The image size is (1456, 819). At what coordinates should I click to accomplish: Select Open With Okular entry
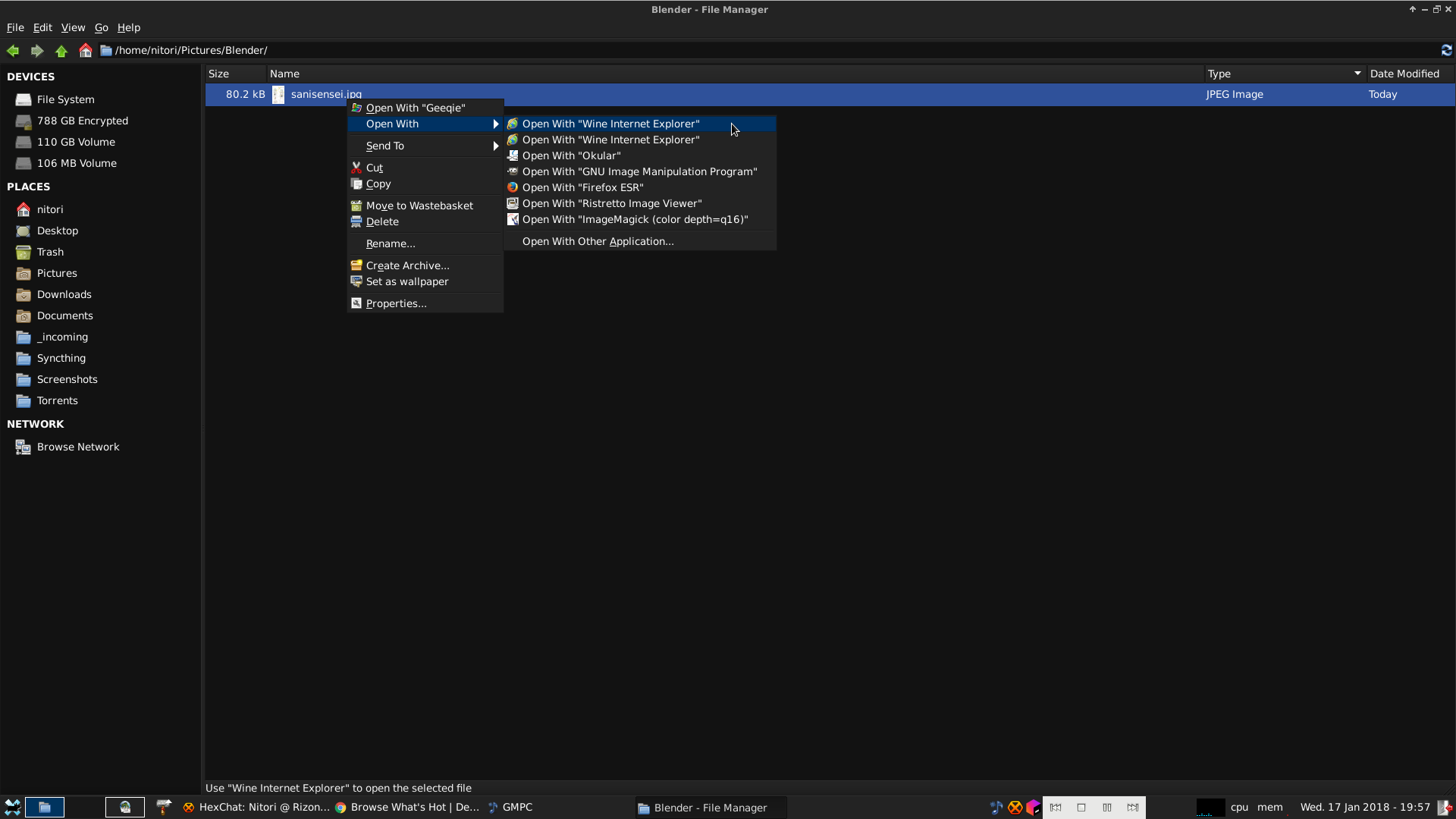pyautogui.click(x=571, y=155)
